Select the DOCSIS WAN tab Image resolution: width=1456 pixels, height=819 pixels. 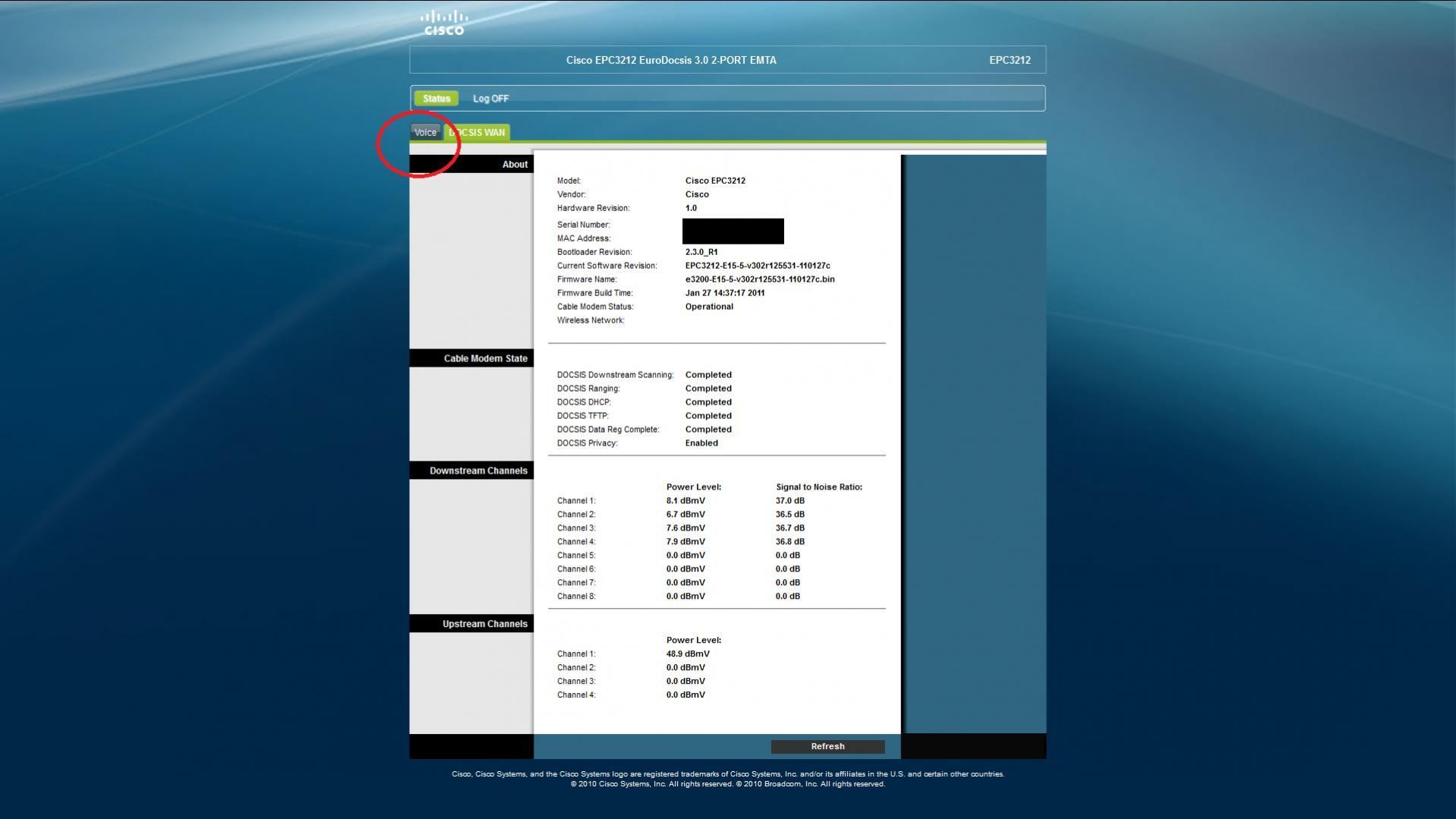[x=477, y=132]
